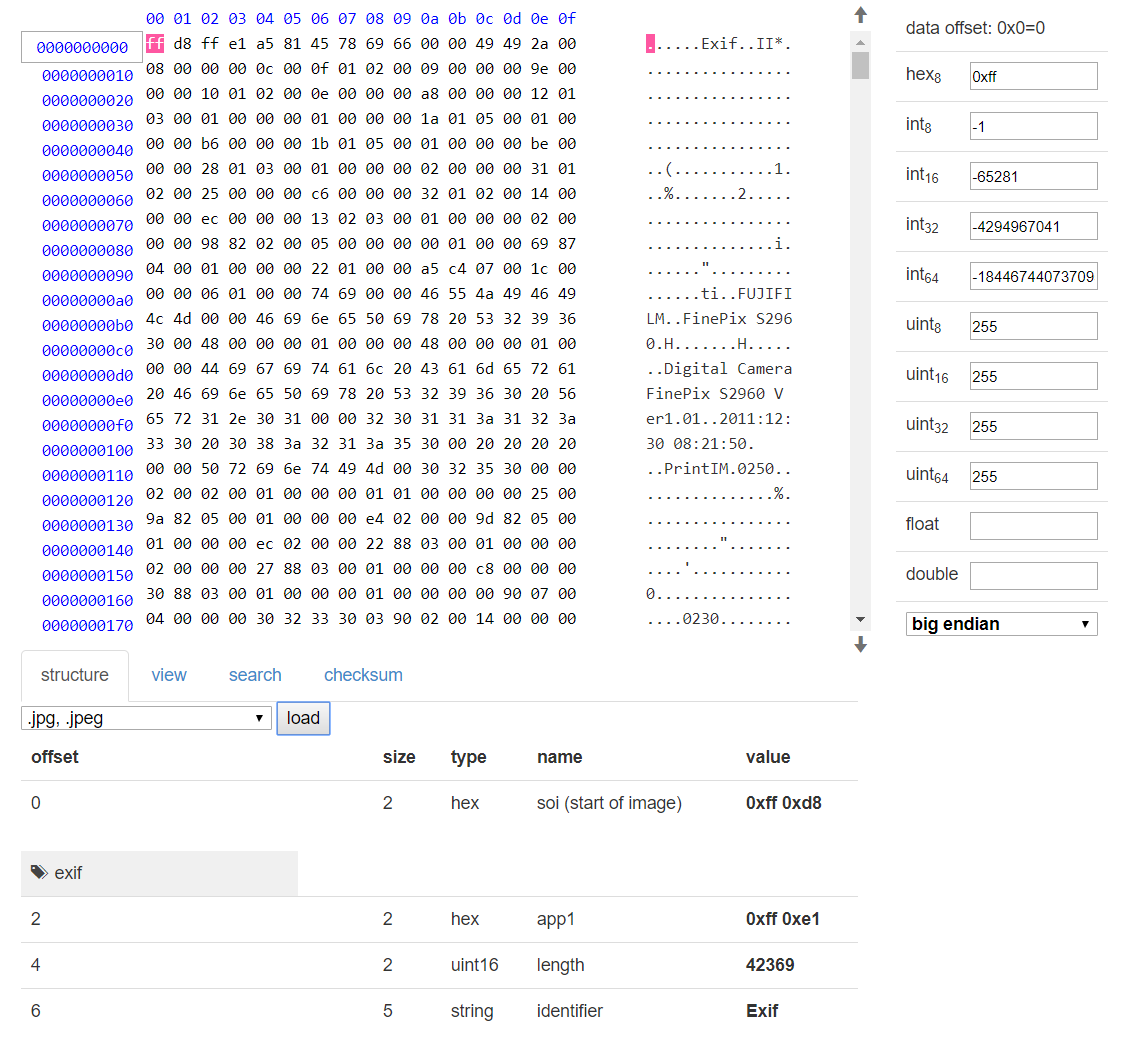1125x1050 pixels.
Task: Click the uint16 value field
Action: click(1033, 376)
